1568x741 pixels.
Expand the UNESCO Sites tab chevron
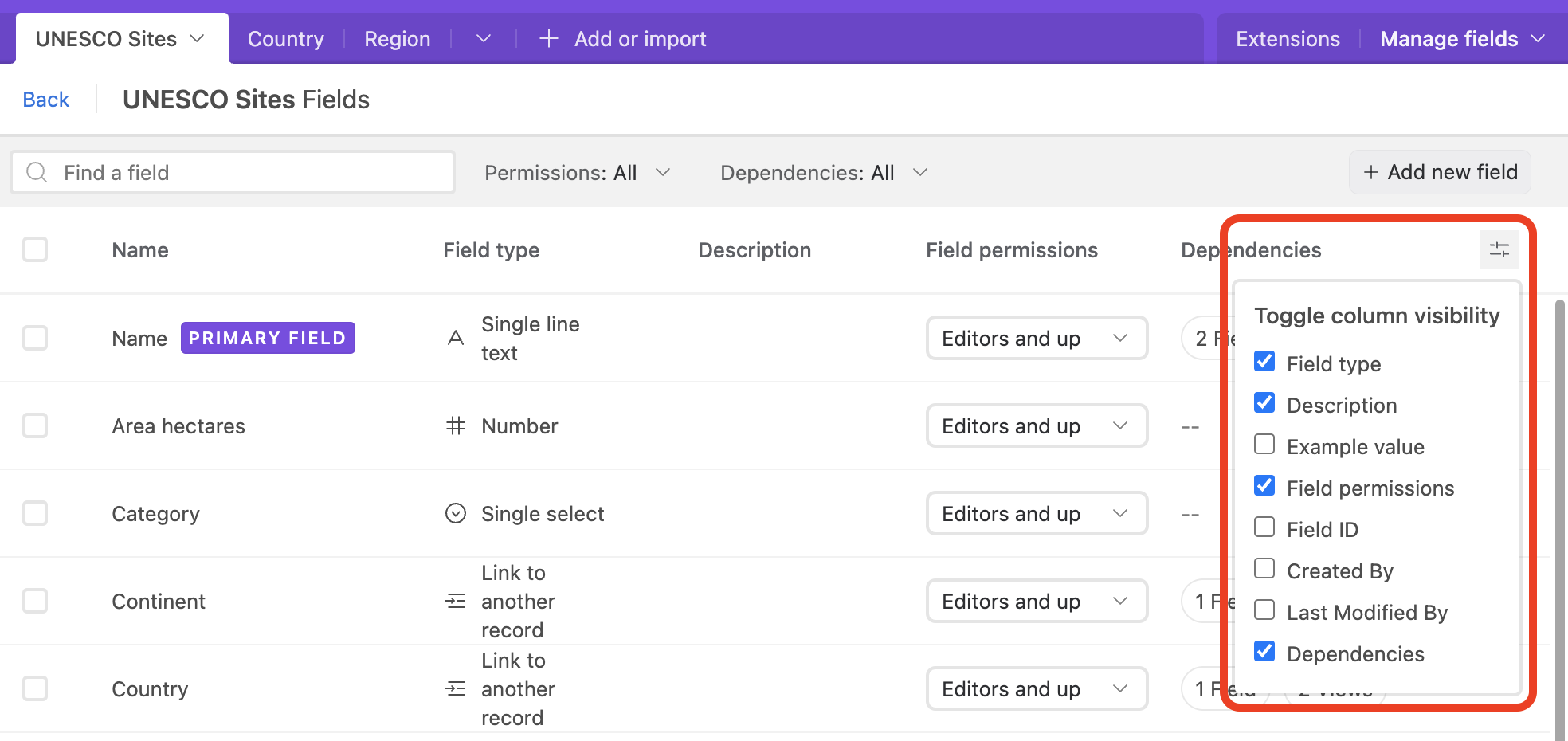tap(198, 38)
